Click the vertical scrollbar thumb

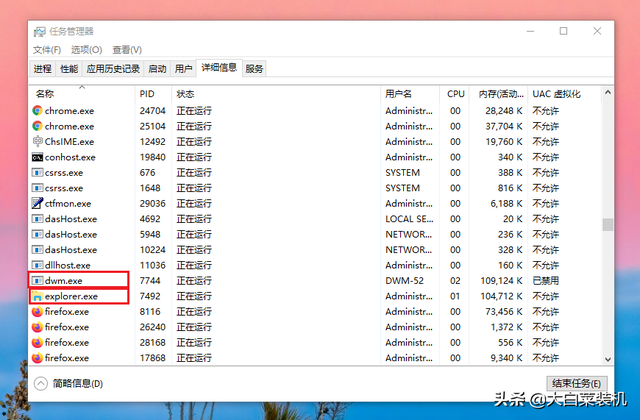pyautogui.click(x=608, y=224)
